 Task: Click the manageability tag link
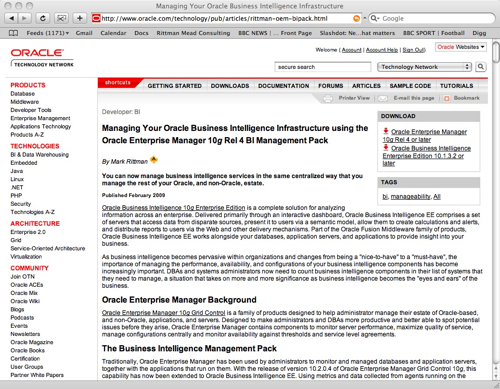[410, 197]
